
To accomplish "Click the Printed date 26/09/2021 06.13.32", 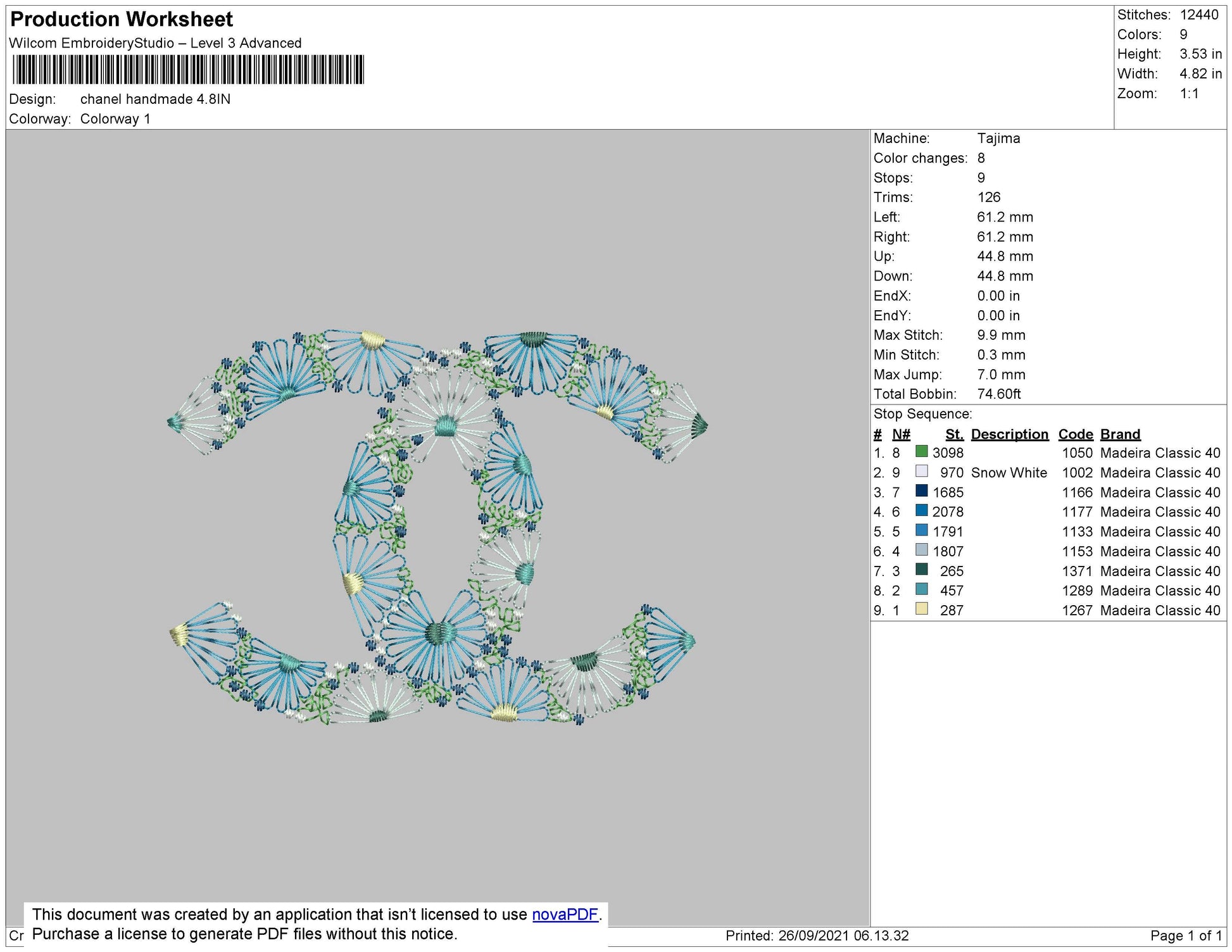I will point(843,936).
